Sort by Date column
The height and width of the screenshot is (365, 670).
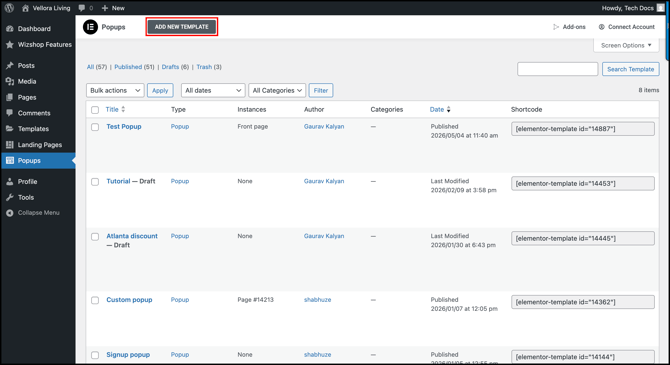point(437,109)
